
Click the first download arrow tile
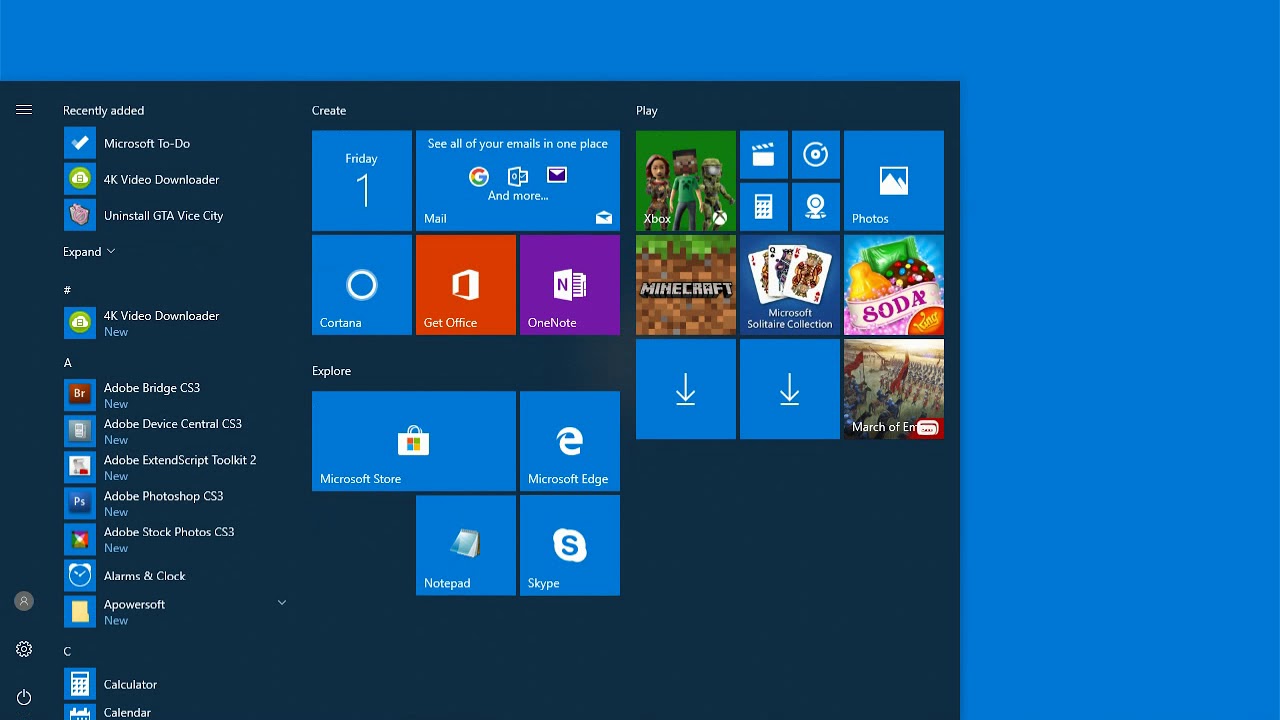(x=686, y=389)
